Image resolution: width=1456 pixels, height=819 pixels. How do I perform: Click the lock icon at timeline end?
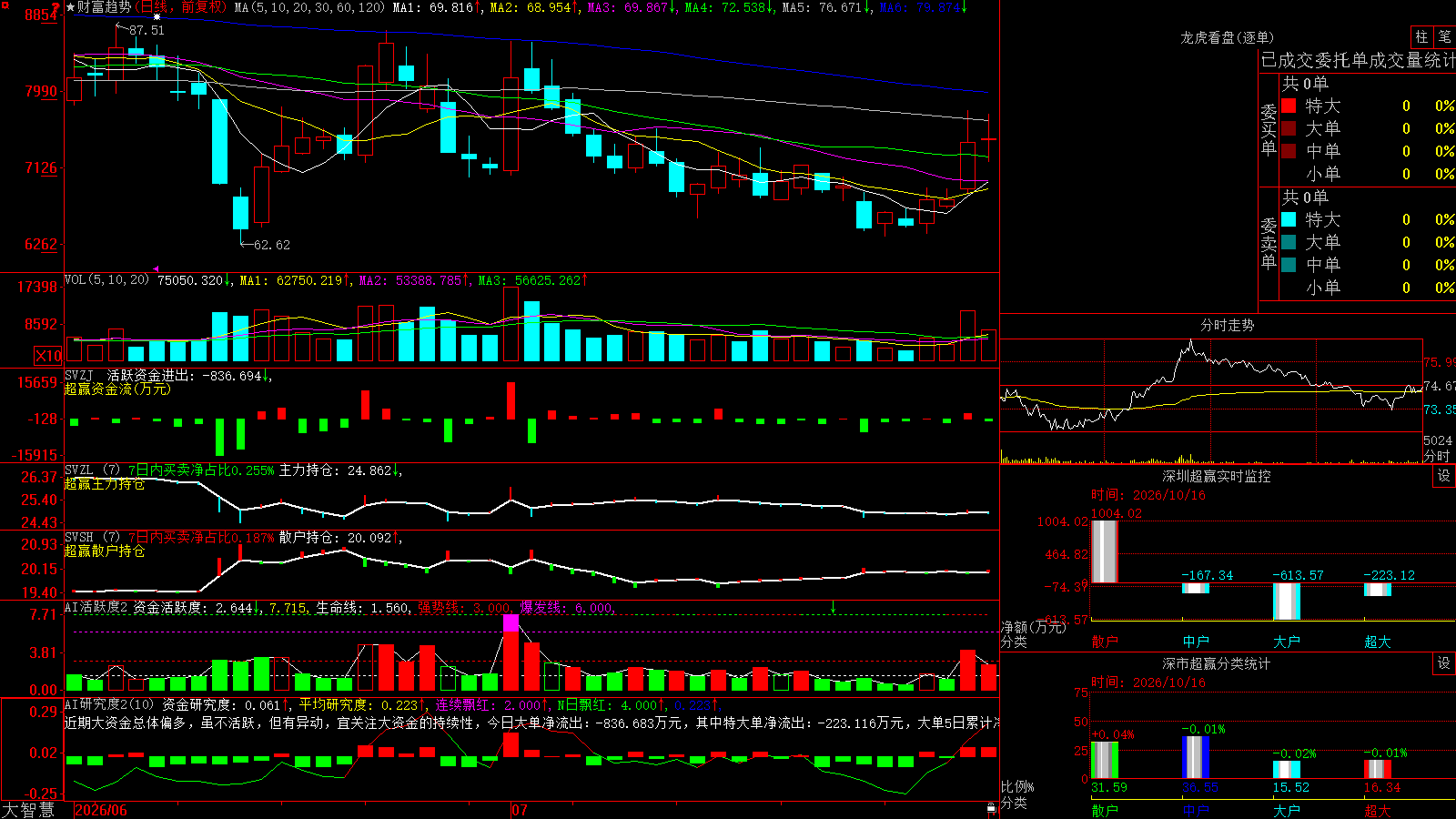pyautogui.click(x=992, y=808)
